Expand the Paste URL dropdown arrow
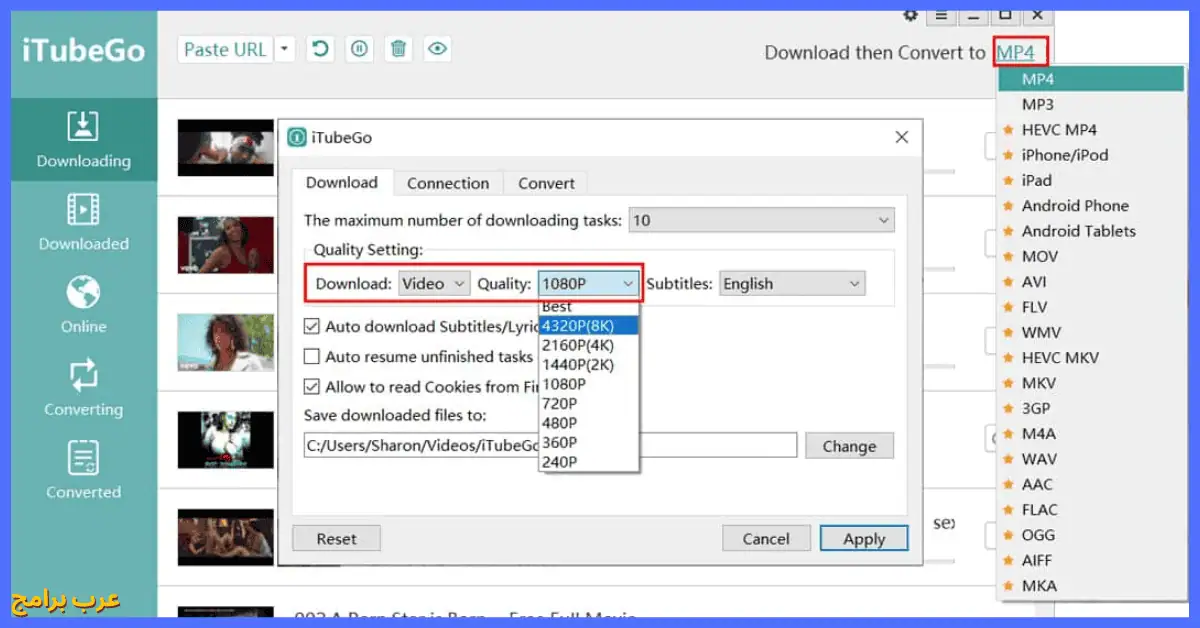 tap(285, 49)
